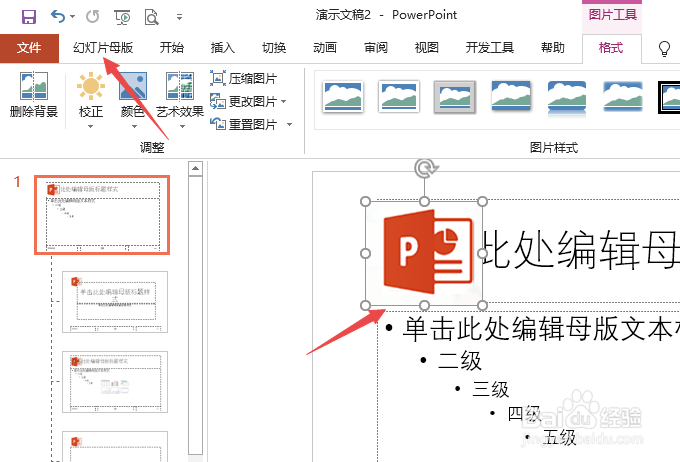Open the print preview icon
The height and width of the screenshot is (462, 680).
(151, 17)
